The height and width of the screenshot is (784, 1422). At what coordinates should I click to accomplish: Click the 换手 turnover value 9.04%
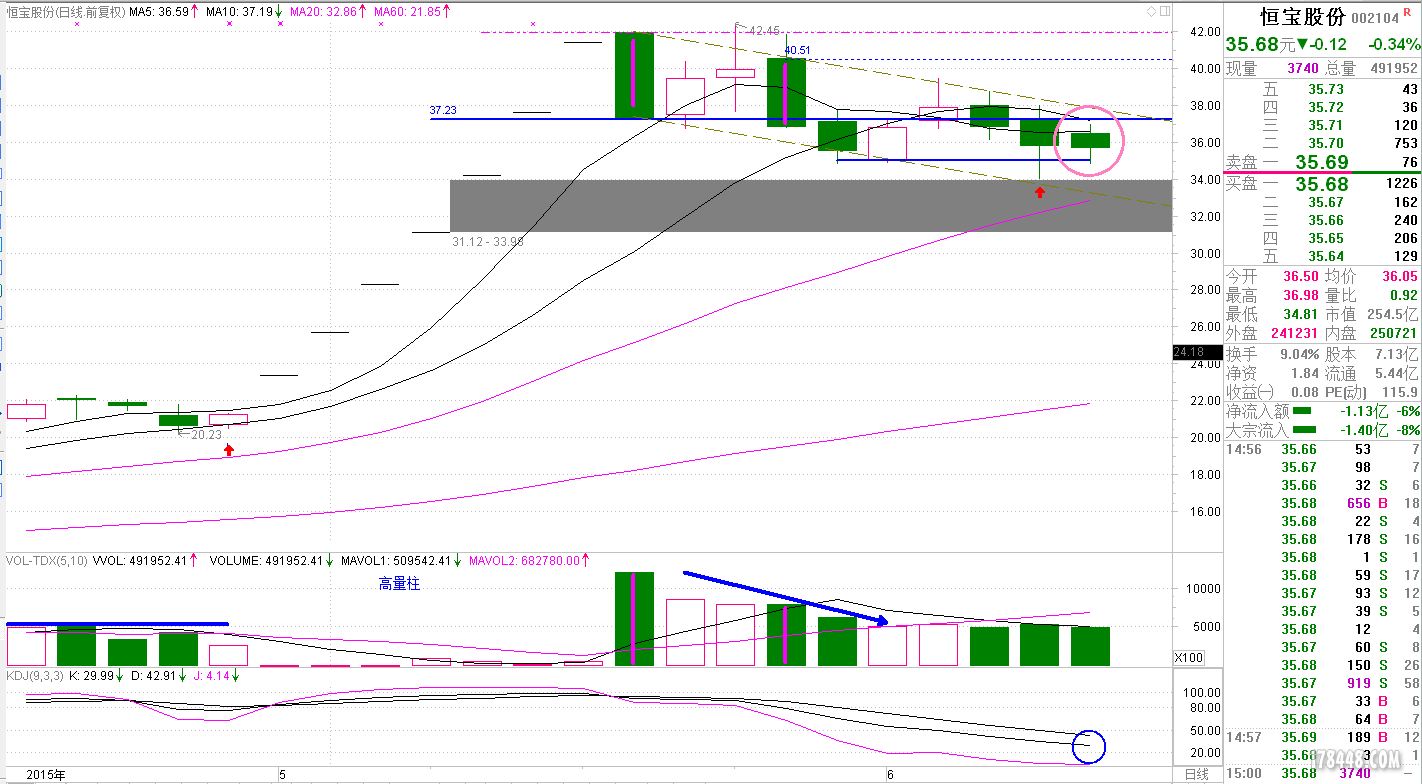click(1298, 354)
